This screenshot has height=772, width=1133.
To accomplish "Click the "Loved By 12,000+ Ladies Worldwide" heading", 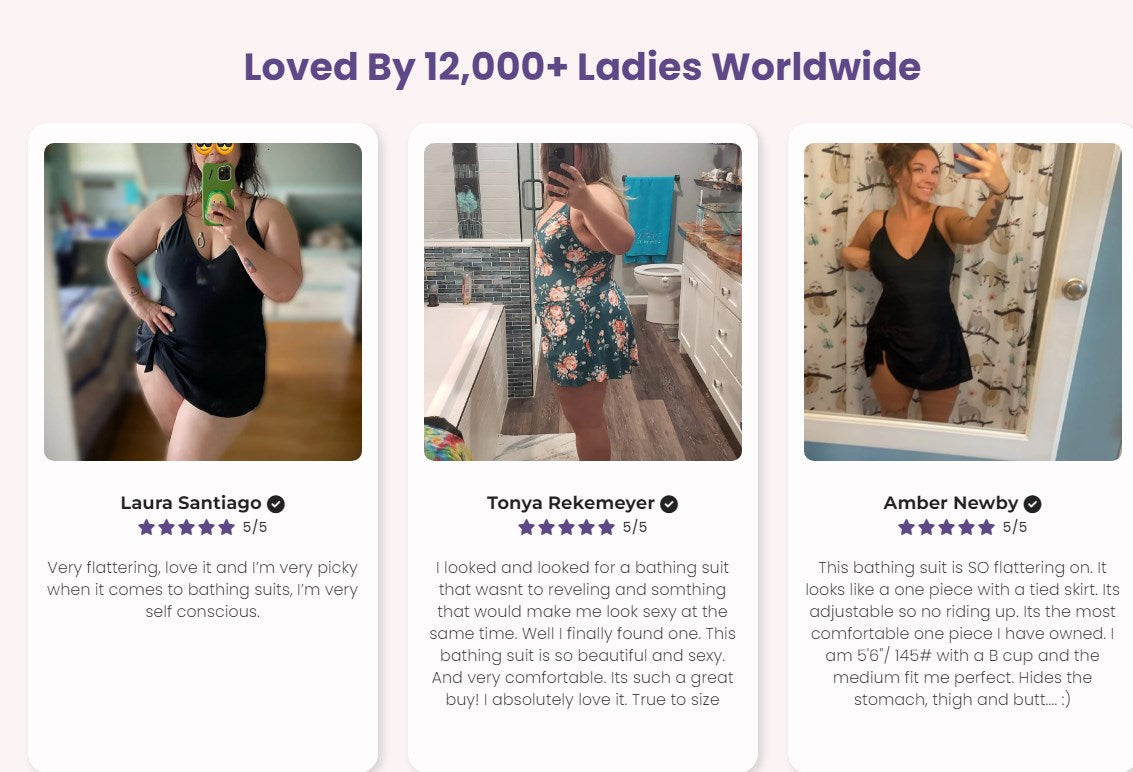I will [582, 67].
